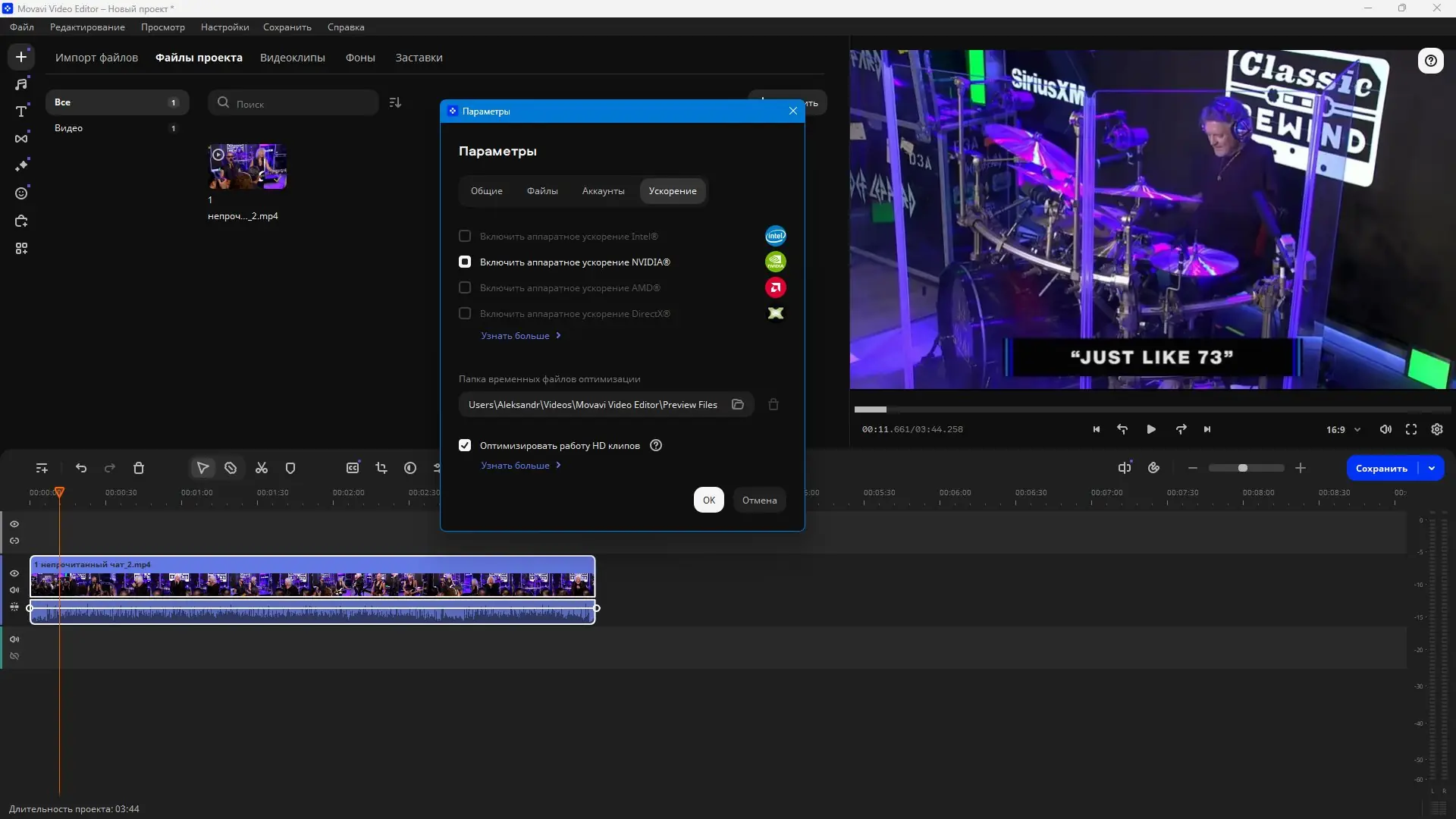
Task: Uncheck the HD clip optimization option
Action: pos(465,445)
